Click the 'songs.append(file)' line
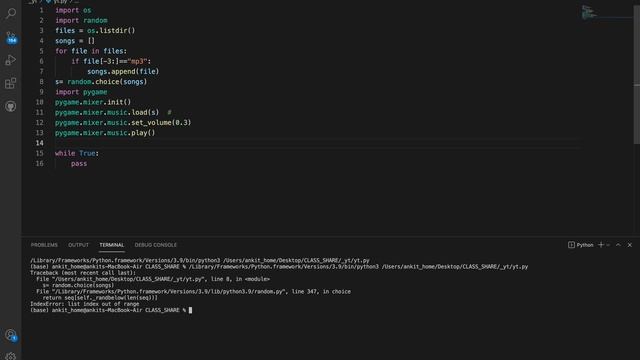The image size is (640, 360). pyautogui.click(x=123, y=71)
